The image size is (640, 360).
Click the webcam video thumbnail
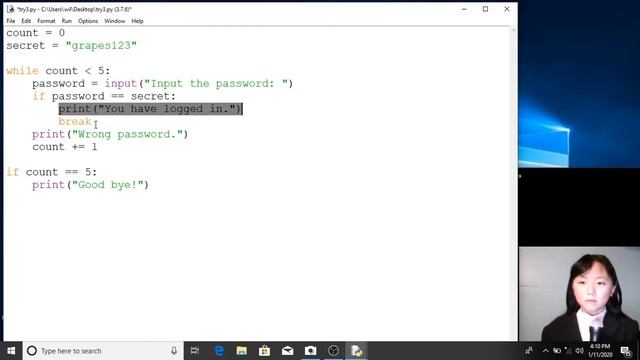click(579, 293)
